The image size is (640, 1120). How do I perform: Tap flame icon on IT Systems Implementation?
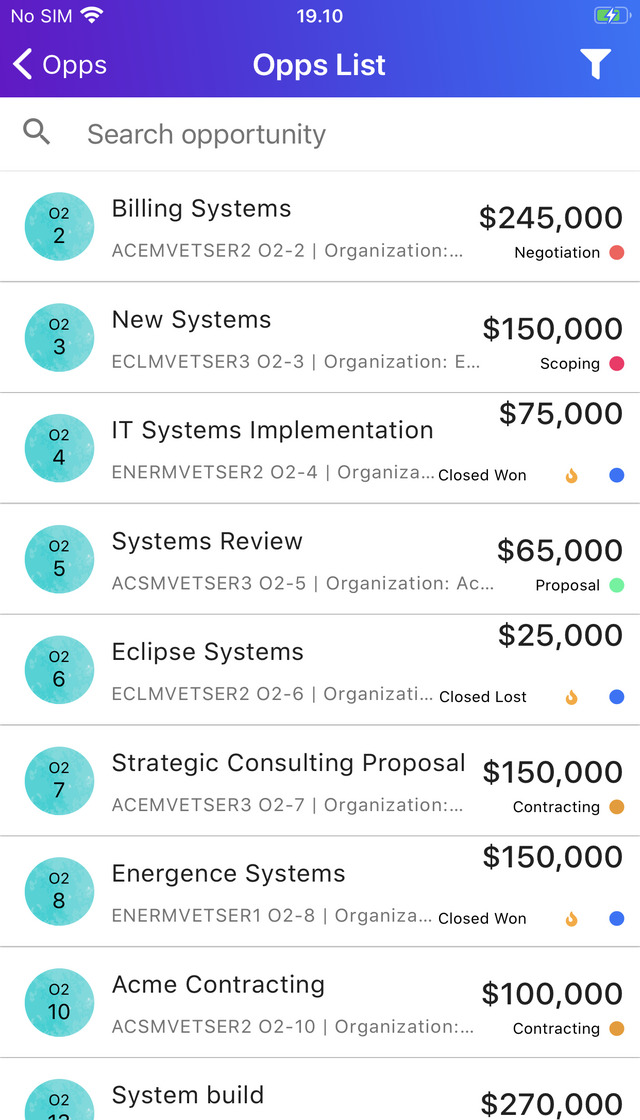tap(571, 476)
